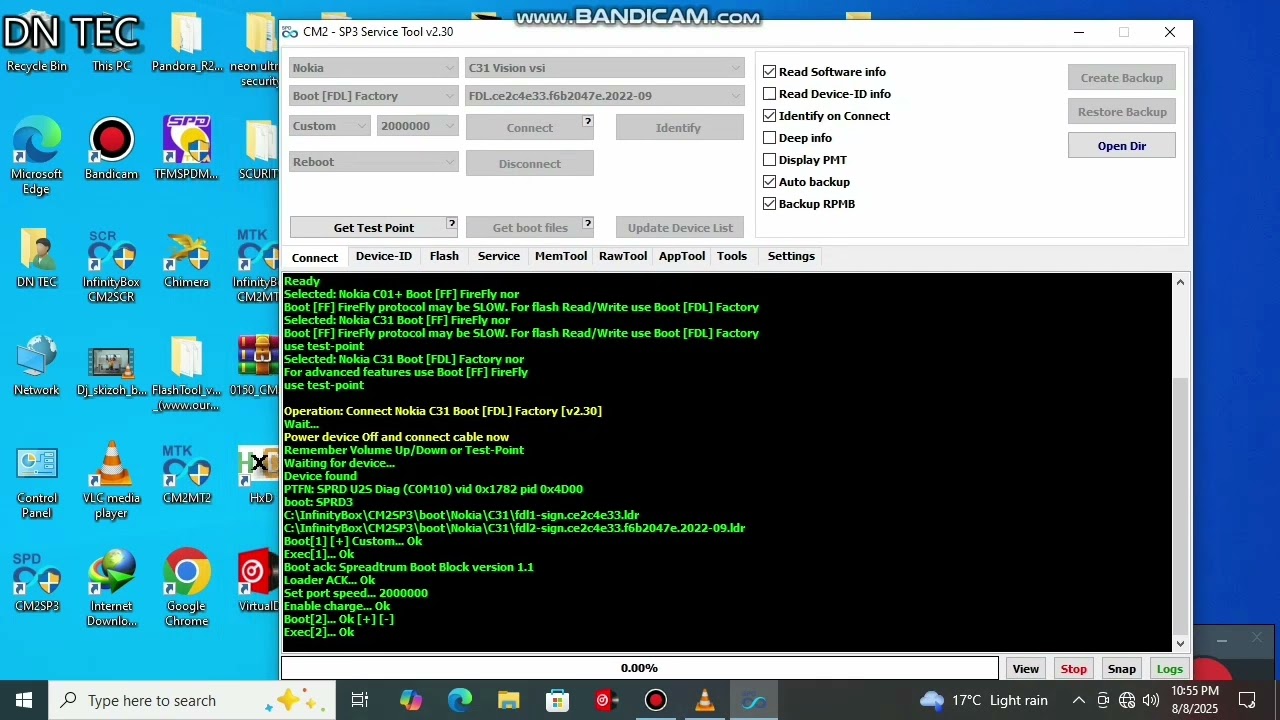Open Task View from the taskbar
The height and width of the screenshot is (720, 1280).
click(x=360, y=700)
